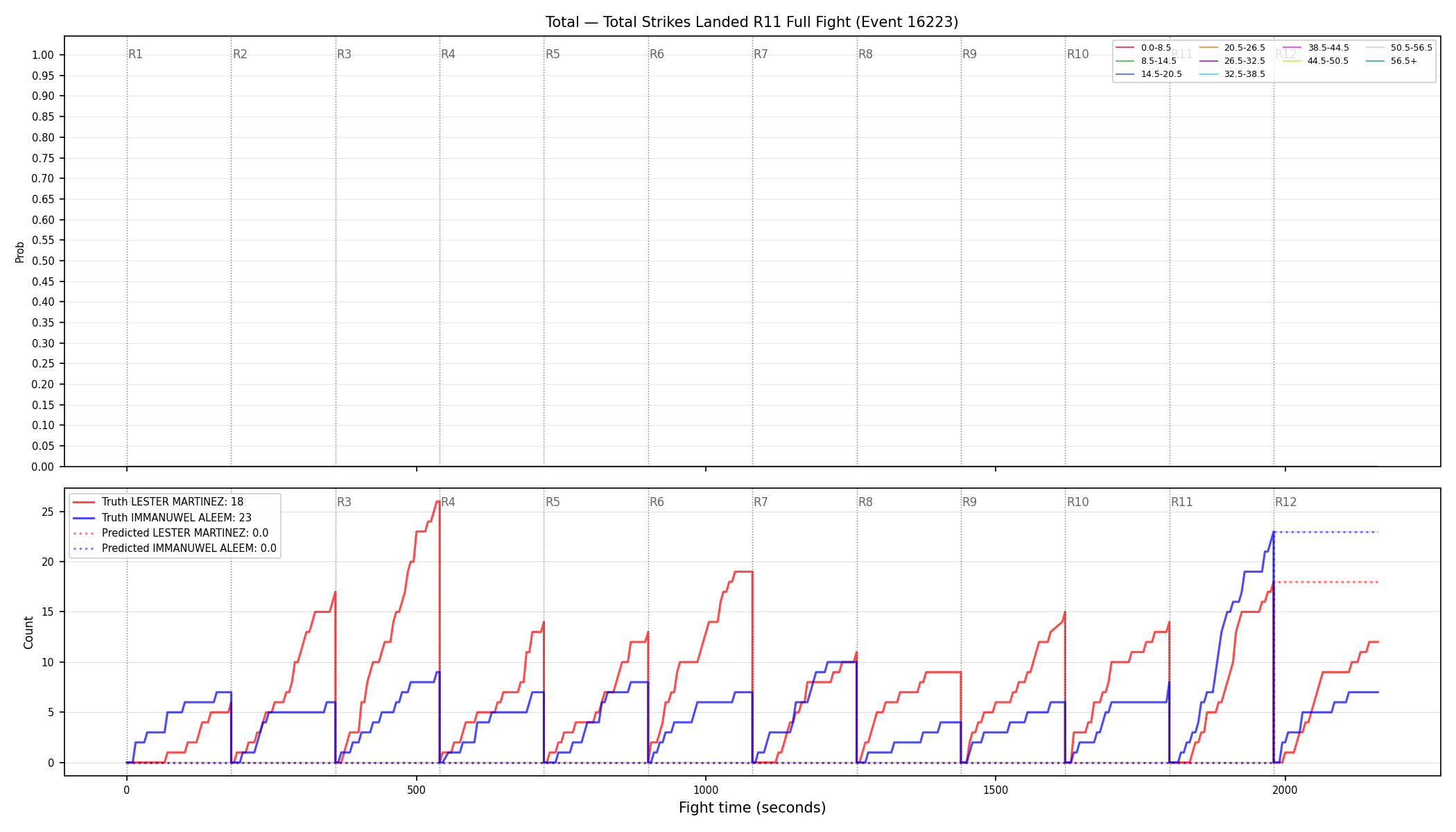Click the R3 round marker in Prob plot
The width and height of the screenshot is (1456, 832).
point(344,54)
